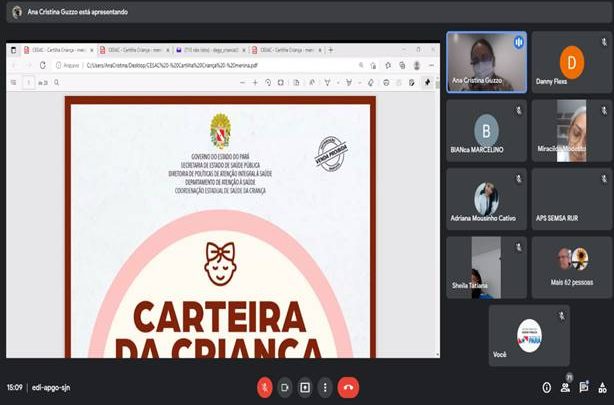Select the PDF highlight tool
This screenshot has width=614, height=405.
click(x=349, y=83)
